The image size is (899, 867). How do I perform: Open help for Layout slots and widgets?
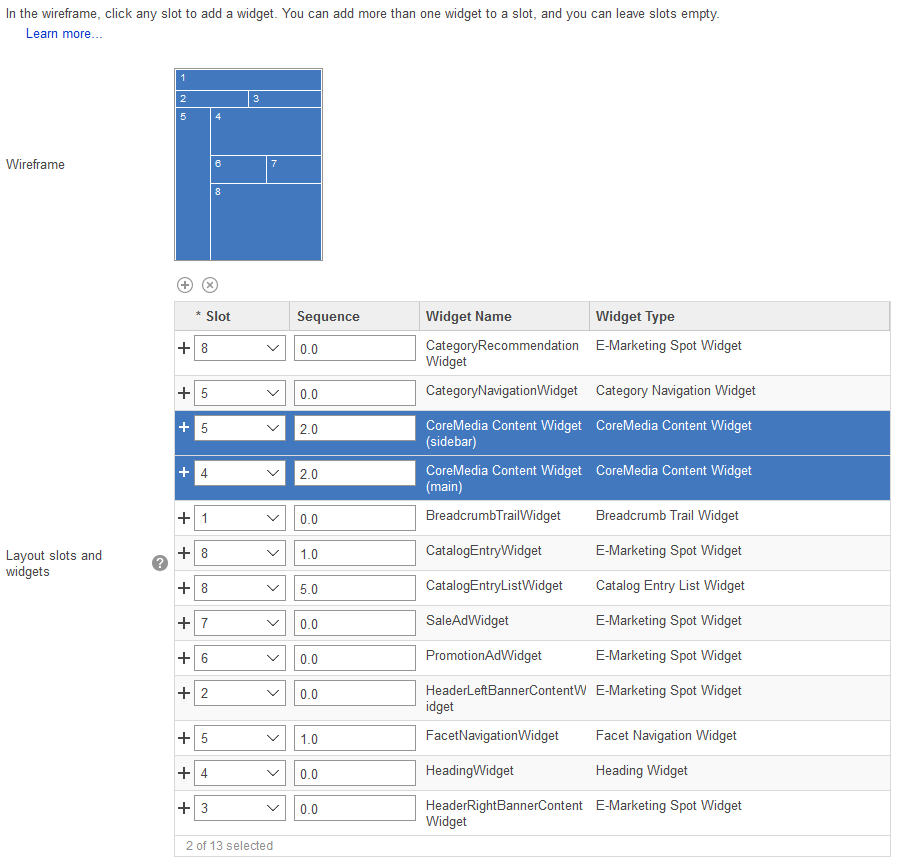click(x=159, y=563)
